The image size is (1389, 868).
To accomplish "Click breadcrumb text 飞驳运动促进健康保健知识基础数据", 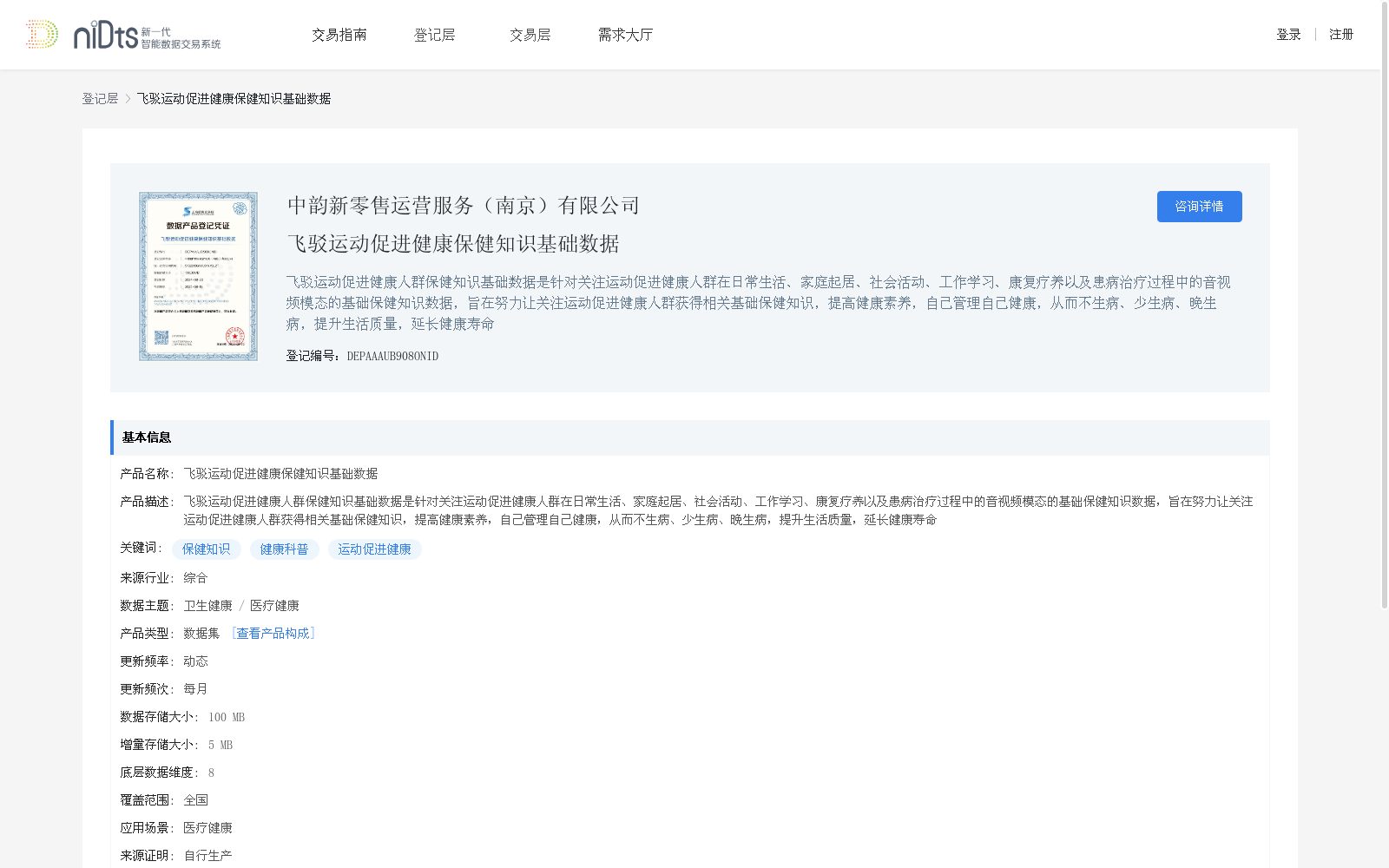I will click(x=234, y=99).
